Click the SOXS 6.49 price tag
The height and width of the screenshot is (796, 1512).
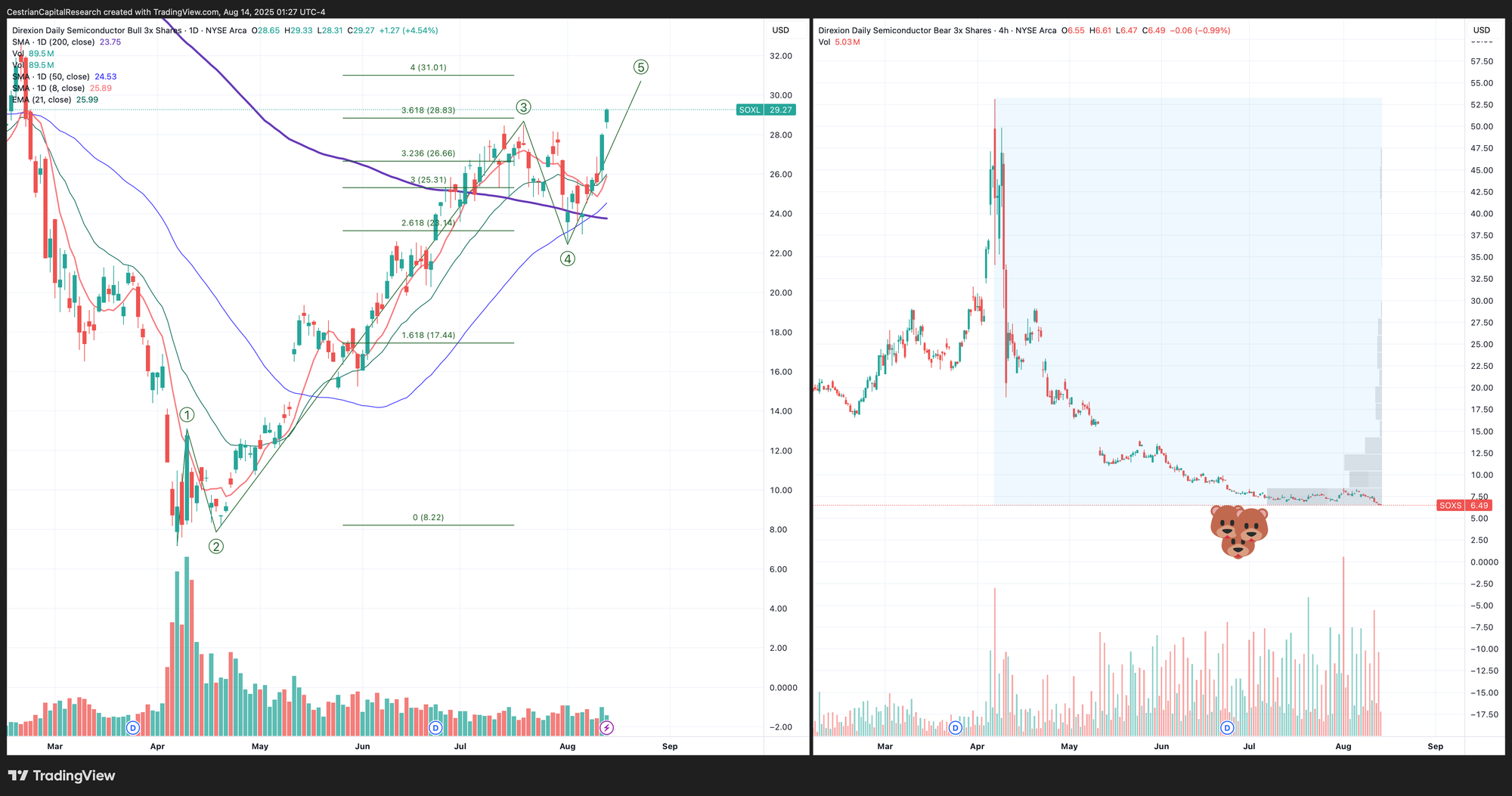tap(1464, 505)
